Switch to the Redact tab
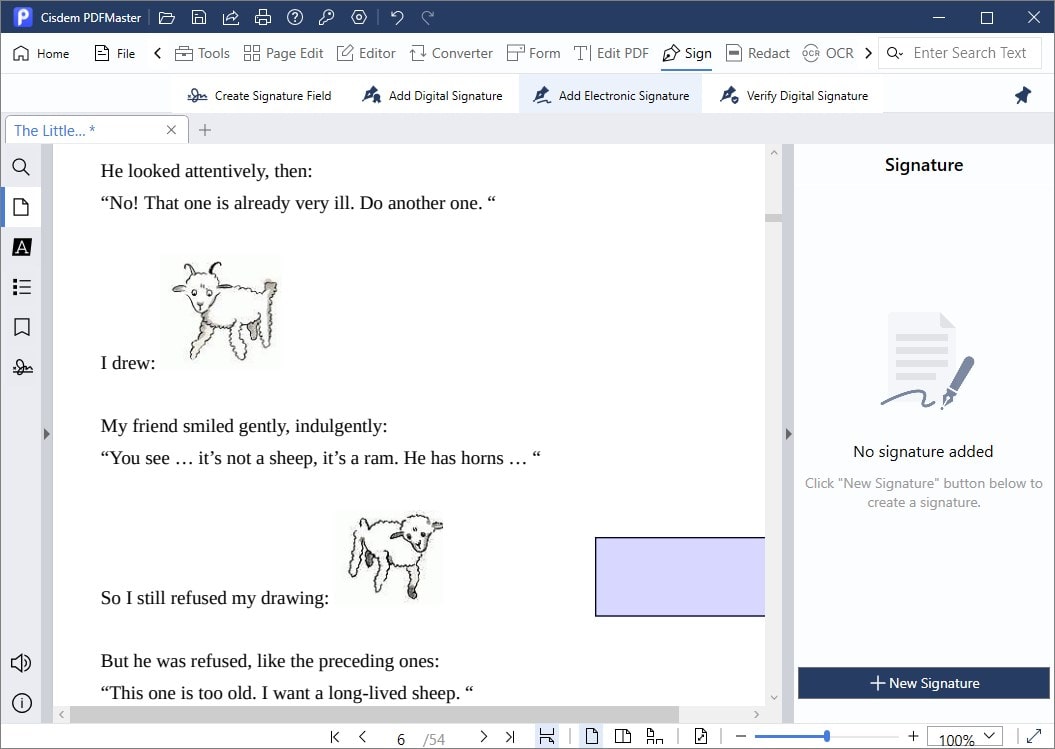Viewport: 1055px width, 749px height. 758,53
